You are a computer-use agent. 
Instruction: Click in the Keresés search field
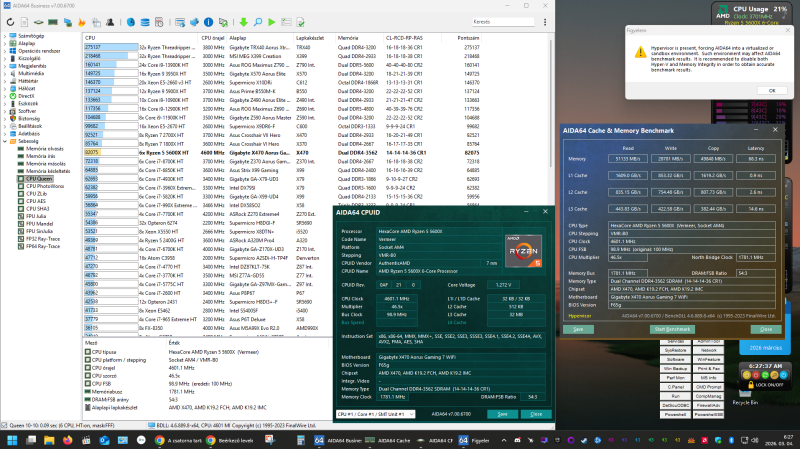tap(503, 22)
